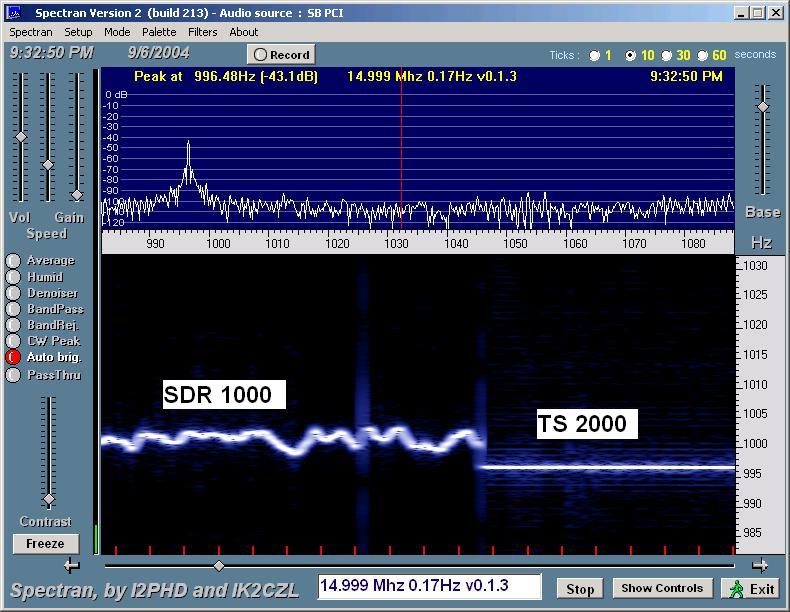The height and width of the screenshot is (612, 790).
Task: Click the Exit button with running man icon
Action: pyautogui.click(x=751, y=588)
